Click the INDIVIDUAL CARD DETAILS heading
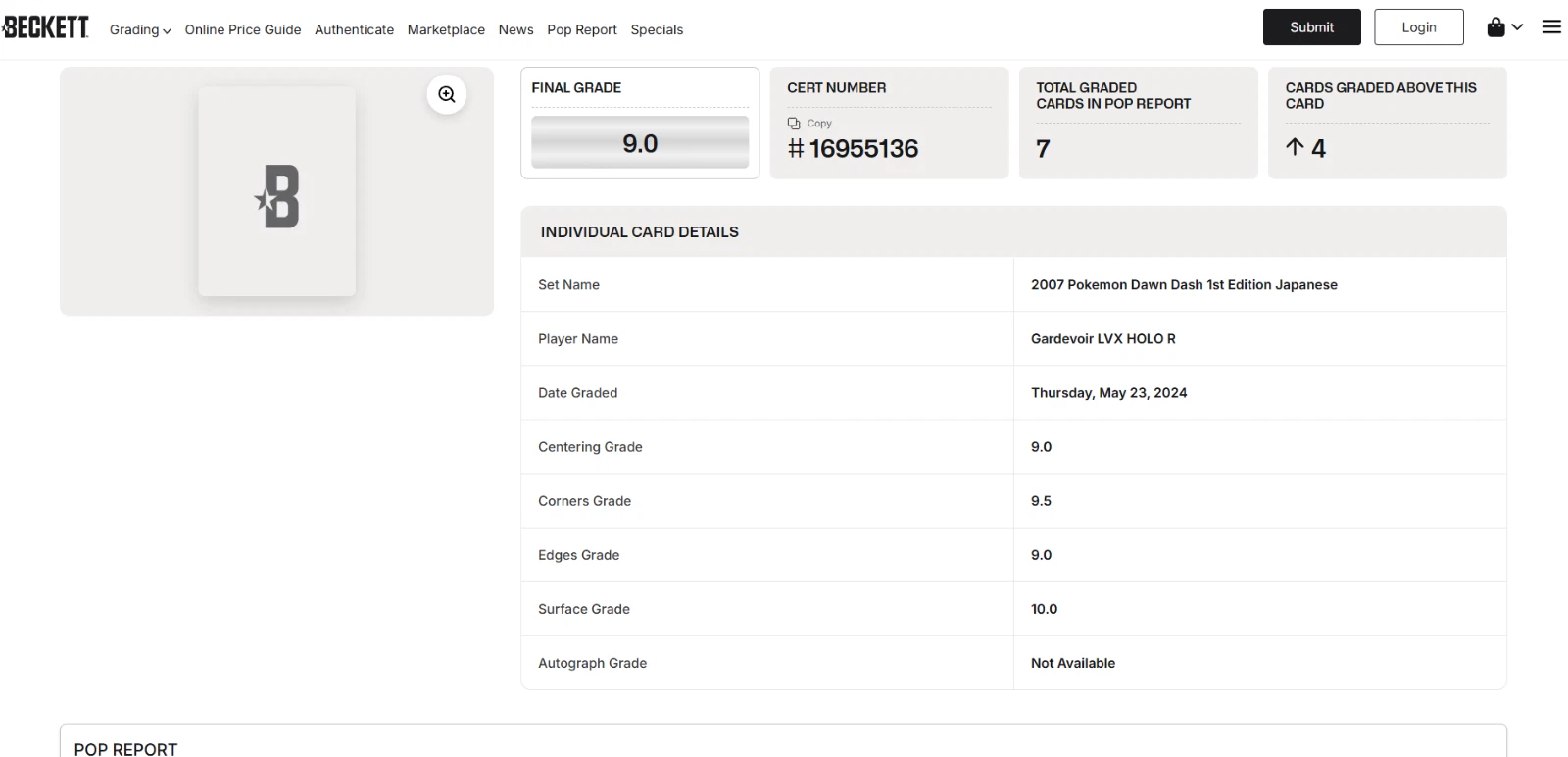The width and height of the screenshot is (1568, 757). [639, 232]
